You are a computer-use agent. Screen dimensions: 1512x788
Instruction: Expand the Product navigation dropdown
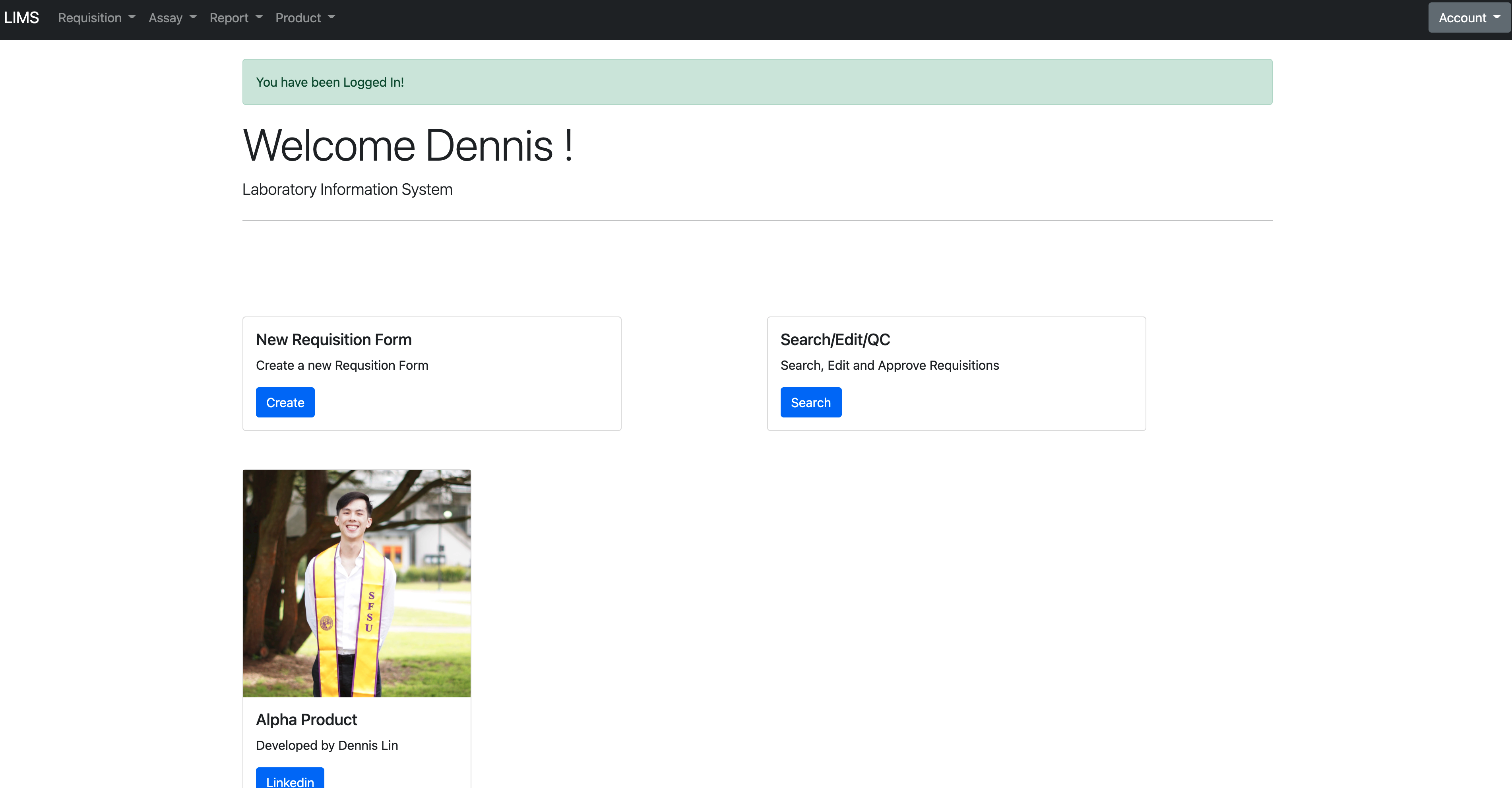click(305, 17)
